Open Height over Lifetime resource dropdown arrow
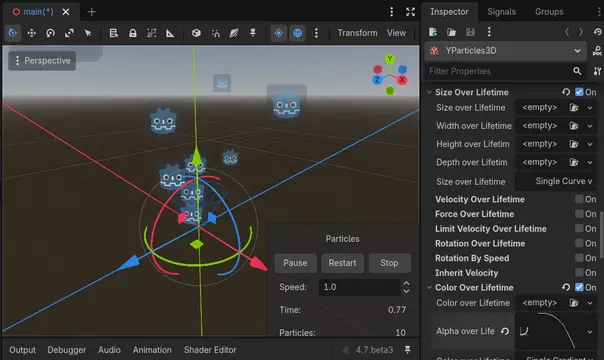 (590, 144)
